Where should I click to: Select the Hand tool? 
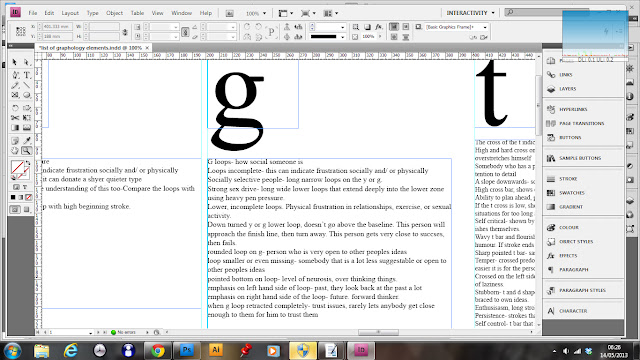[15, 151]
